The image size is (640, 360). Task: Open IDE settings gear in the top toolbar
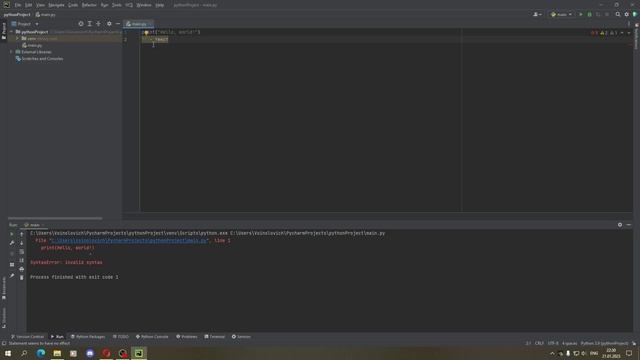[x=627, y=15]
